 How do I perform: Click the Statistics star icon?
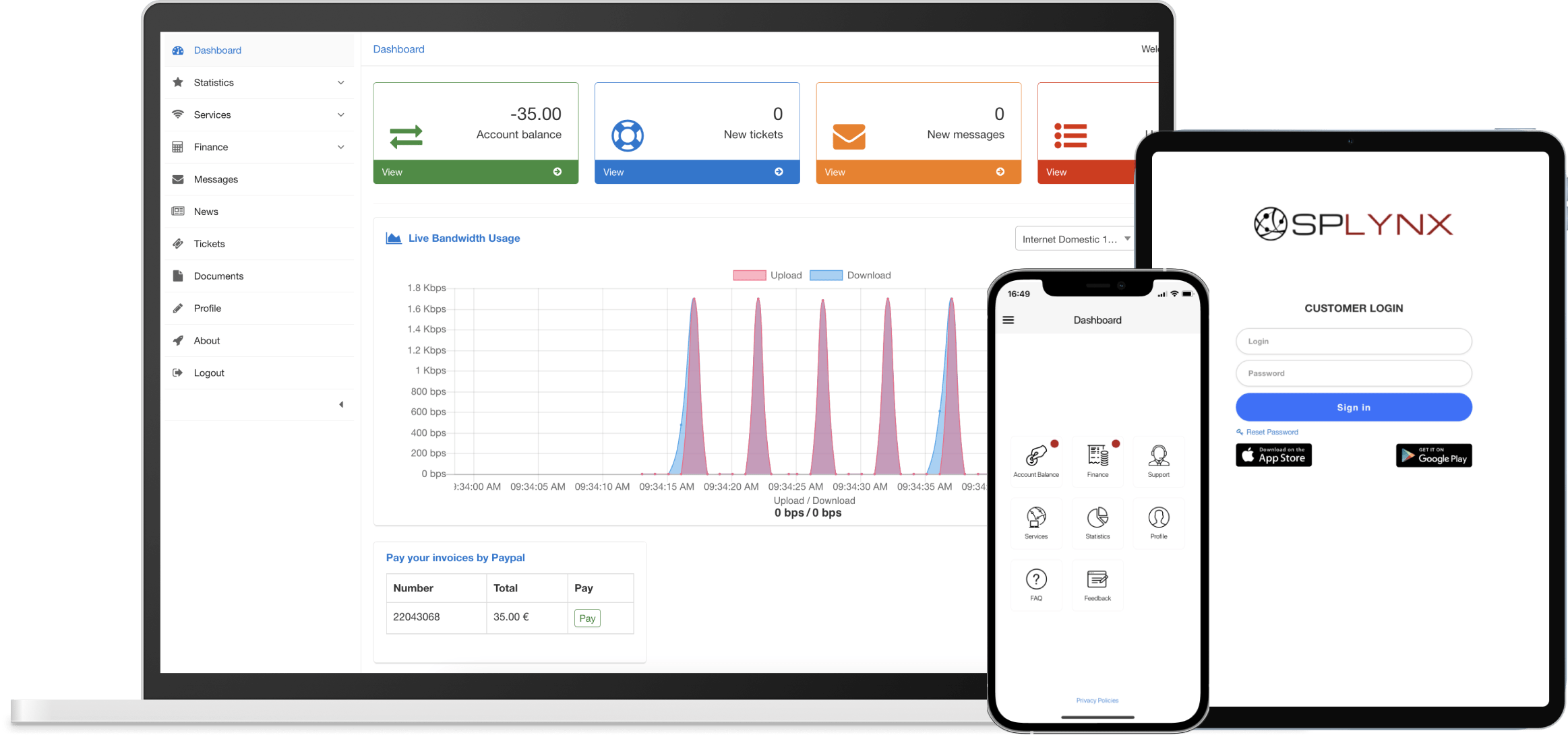pos(178,82)
